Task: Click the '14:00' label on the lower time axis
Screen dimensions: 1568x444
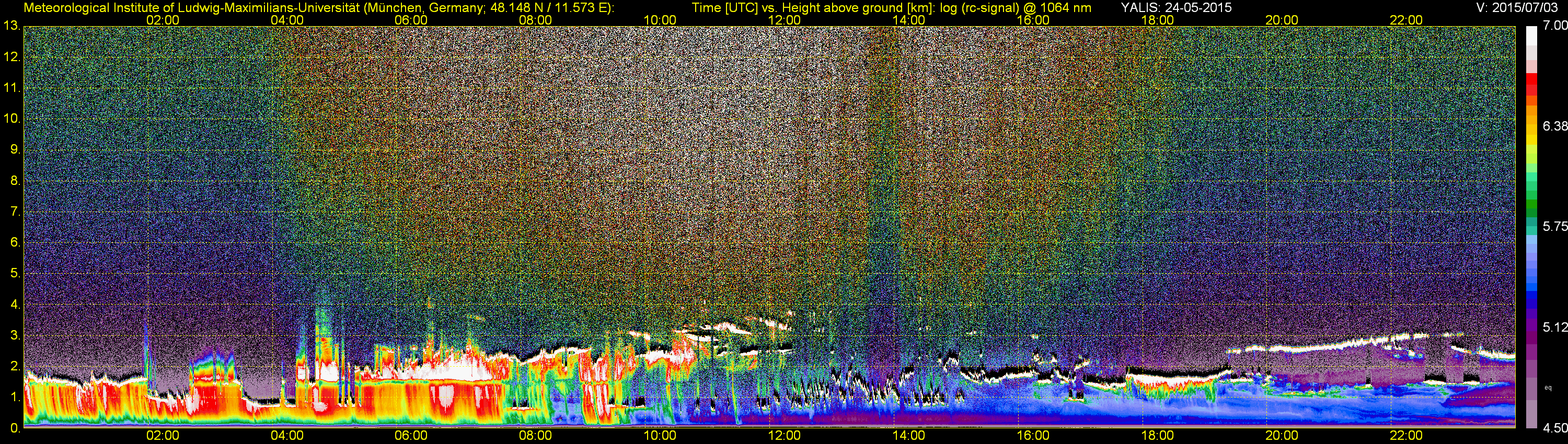Action: pyautogui.click(x=908, y=436)
